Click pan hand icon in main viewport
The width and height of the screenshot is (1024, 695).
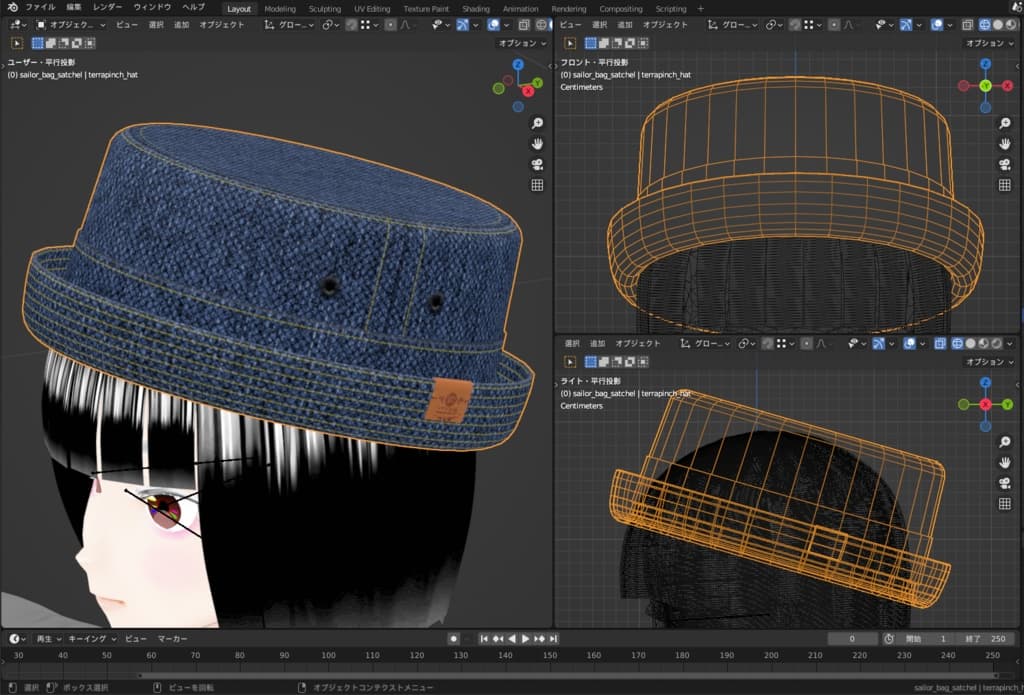click(x=537, y=144)
